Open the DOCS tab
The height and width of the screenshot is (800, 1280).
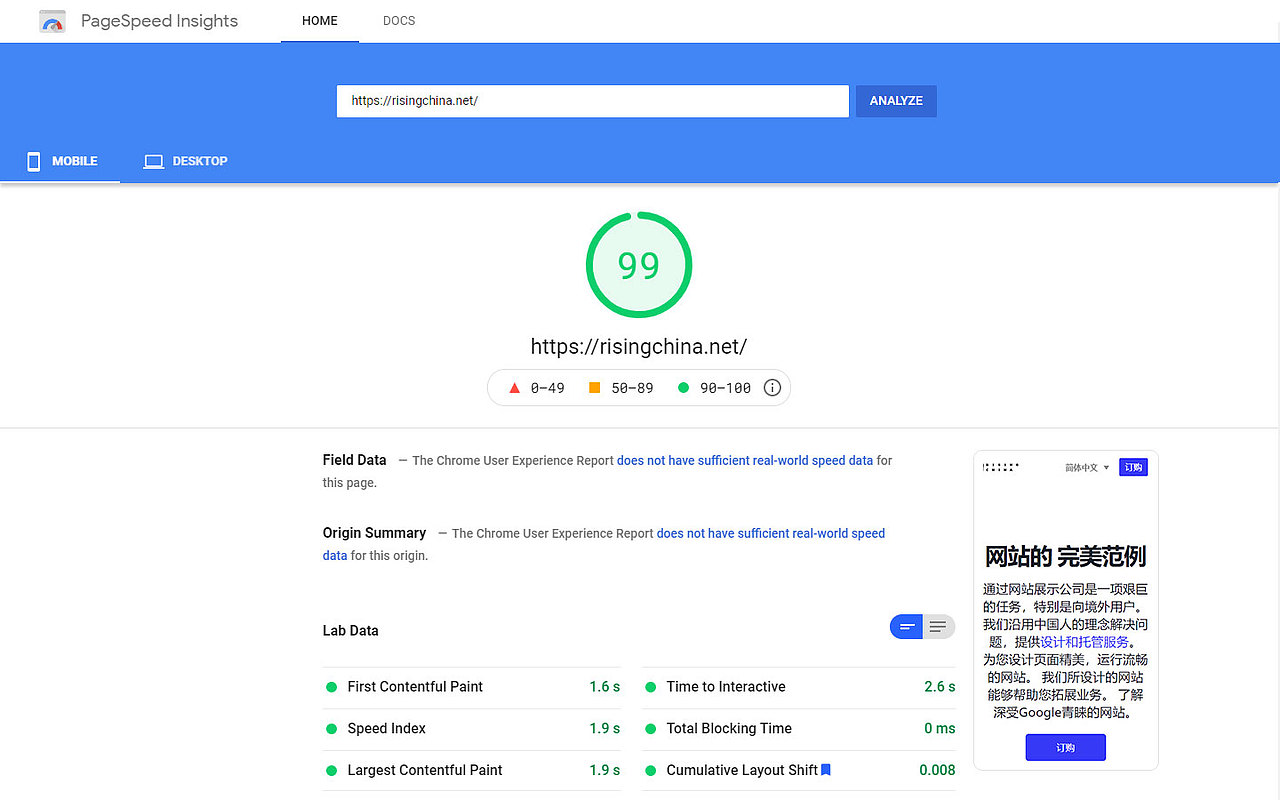coord(399,21)
